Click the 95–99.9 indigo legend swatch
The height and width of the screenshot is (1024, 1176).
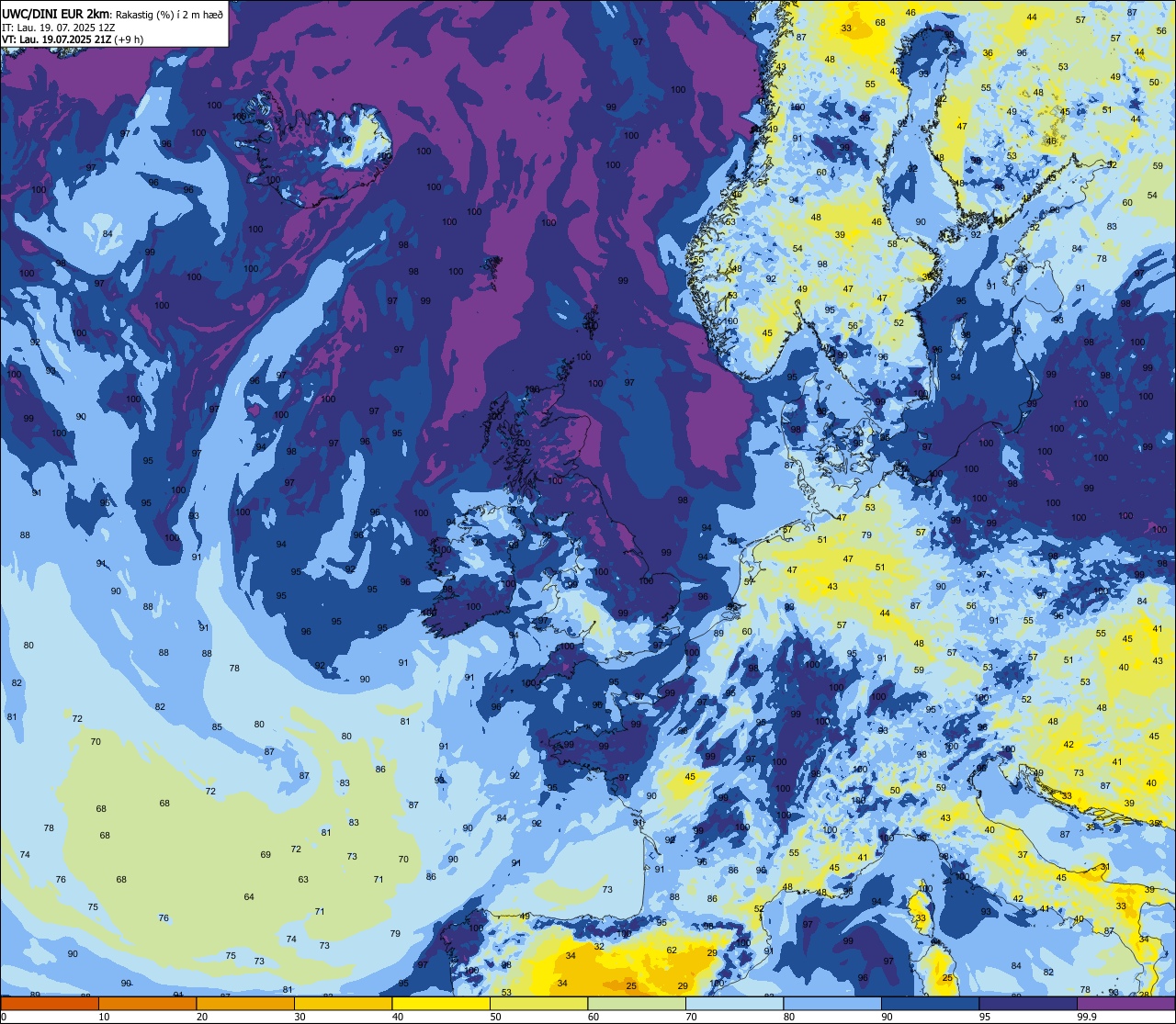[1028, 1003]
